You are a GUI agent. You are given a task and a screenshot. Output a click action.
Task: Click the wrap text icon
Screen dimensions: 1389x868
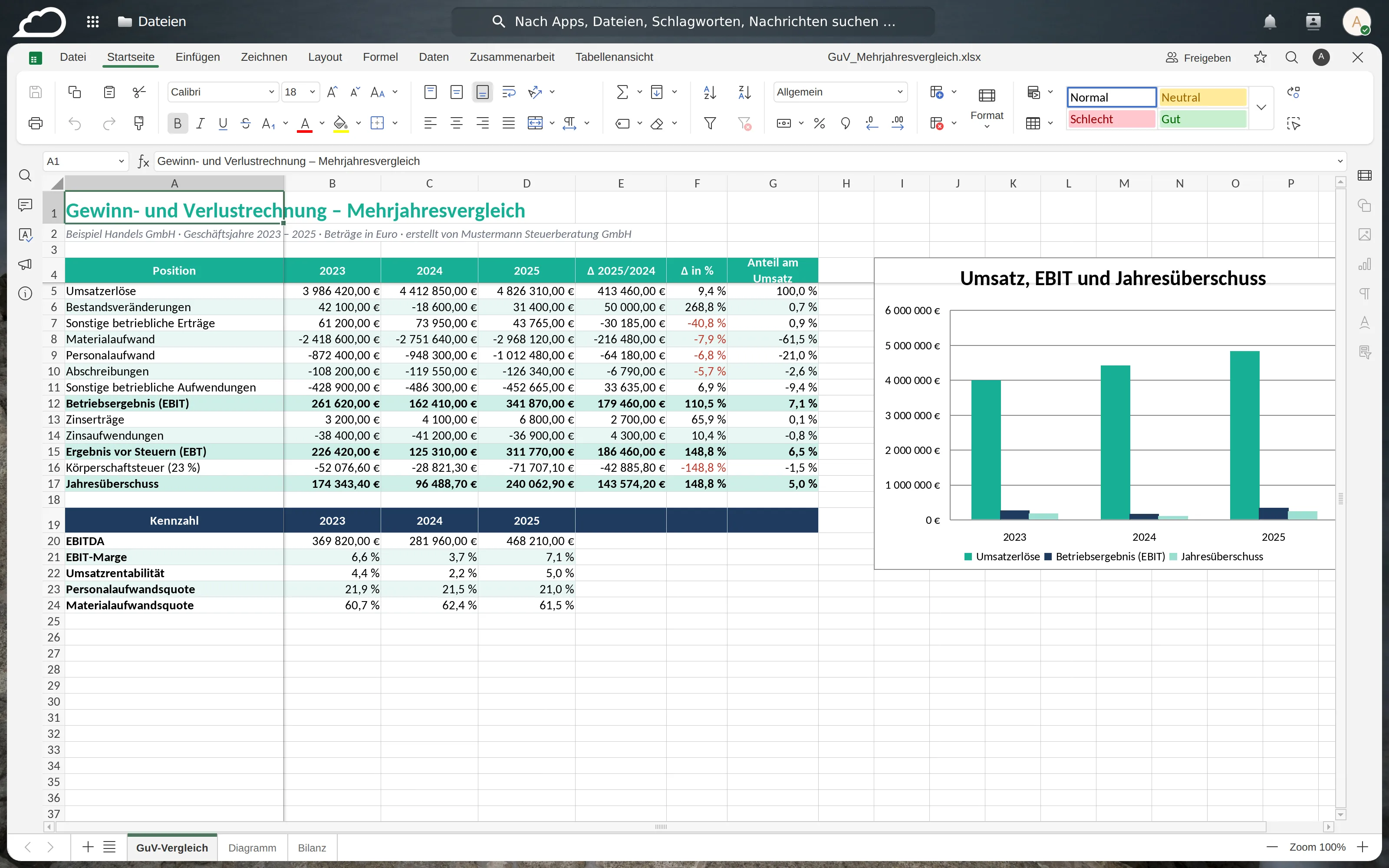509,92
